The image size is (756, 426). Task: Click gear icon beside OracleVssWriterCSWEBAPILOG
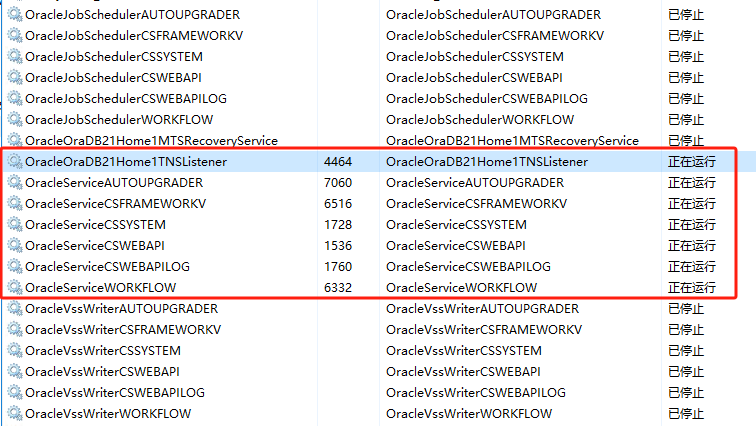[15, 392]
